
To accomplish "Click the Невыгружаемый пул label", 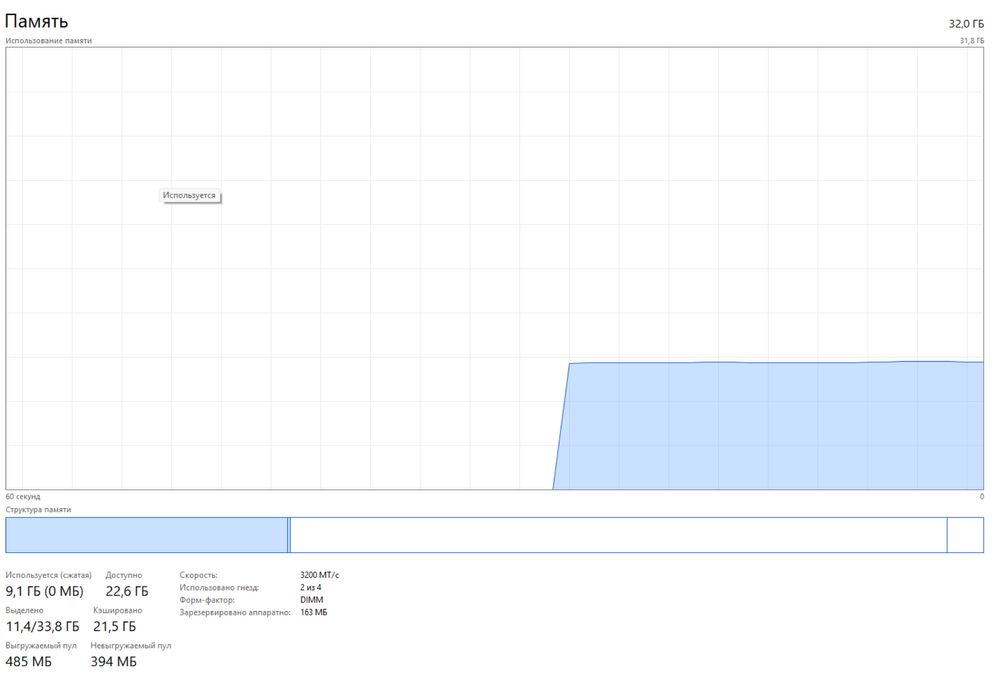I will click(x=131, y=645).
